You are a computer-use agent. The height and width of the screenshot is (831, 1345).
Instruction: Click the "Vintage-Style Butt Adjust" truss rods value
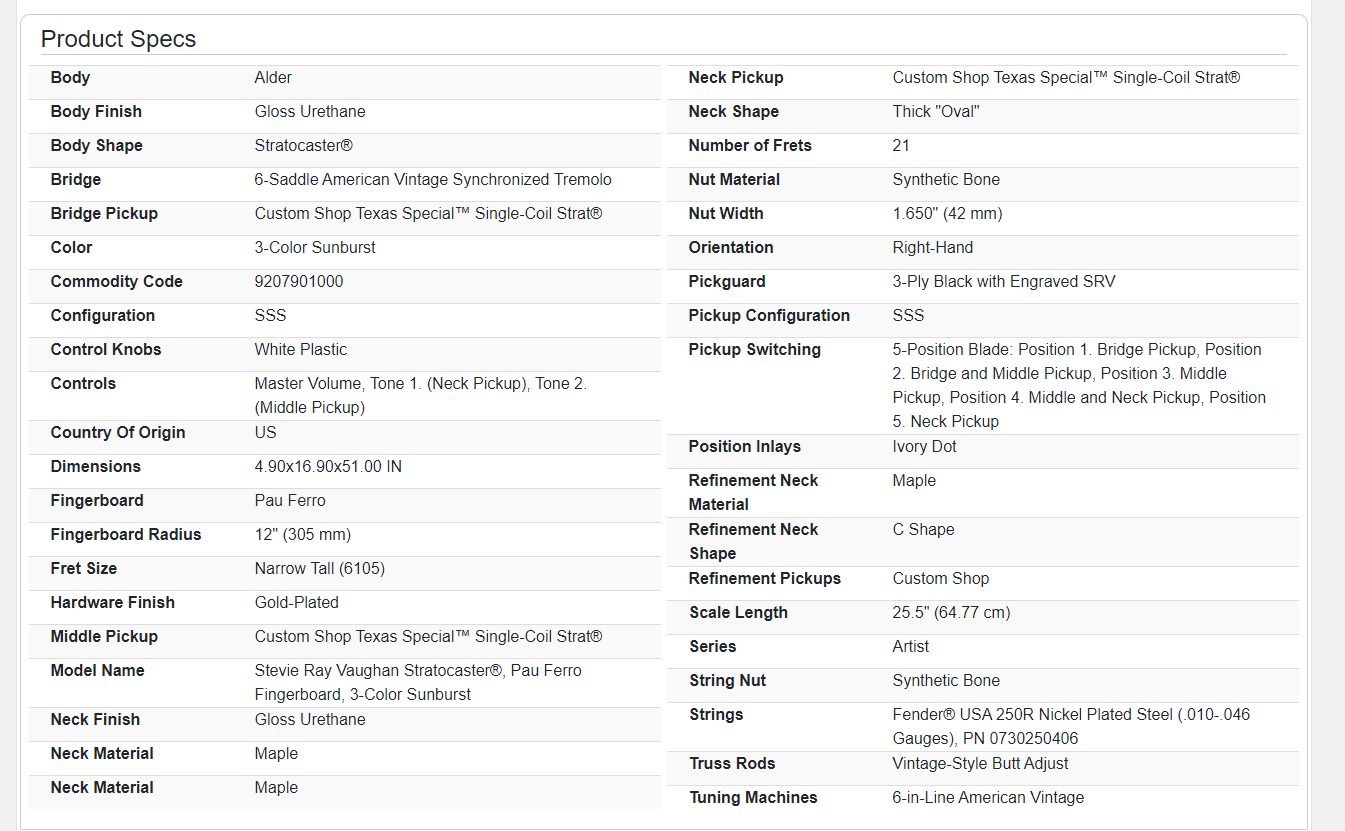(x=980, y=764)
